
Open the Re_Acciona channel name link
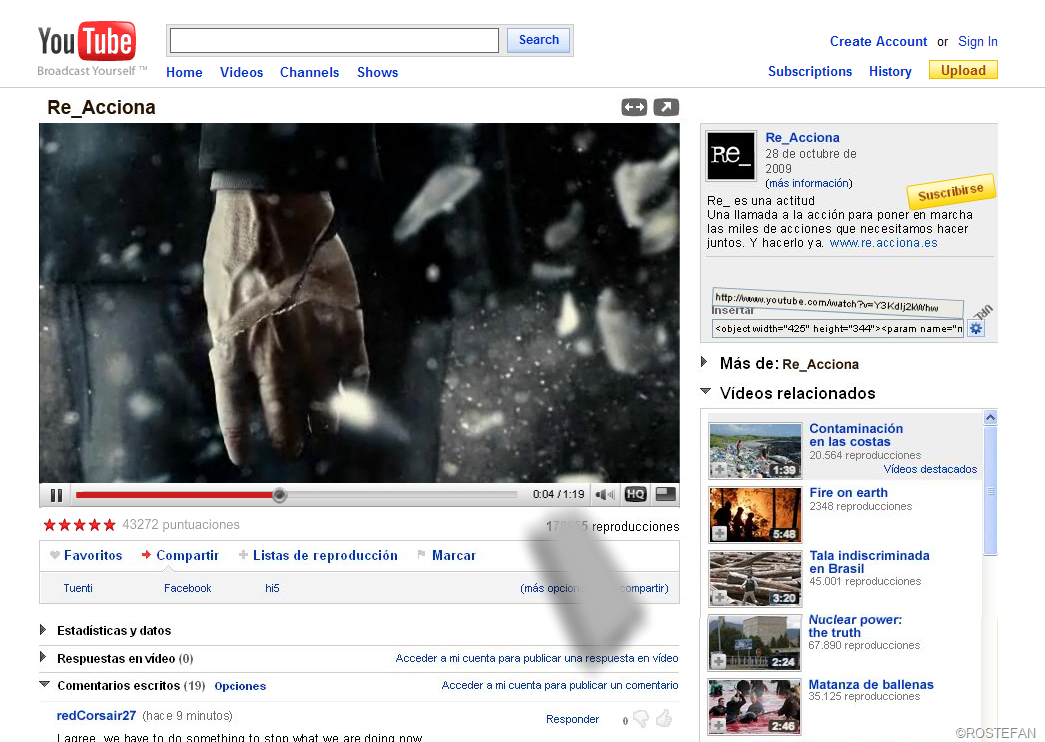[802, 137]
